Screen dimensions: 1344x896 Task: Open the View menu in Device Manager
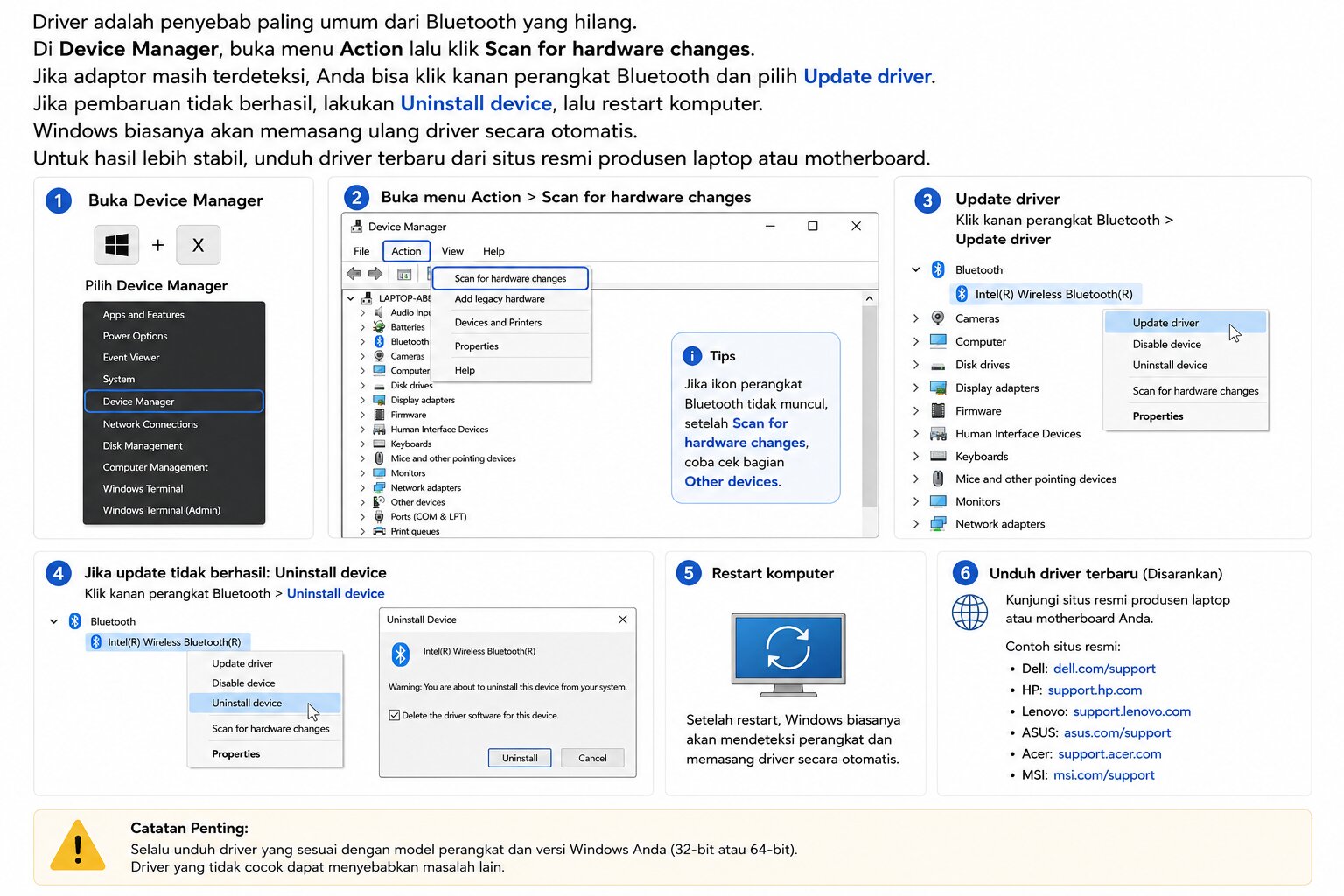pos(452,251)
